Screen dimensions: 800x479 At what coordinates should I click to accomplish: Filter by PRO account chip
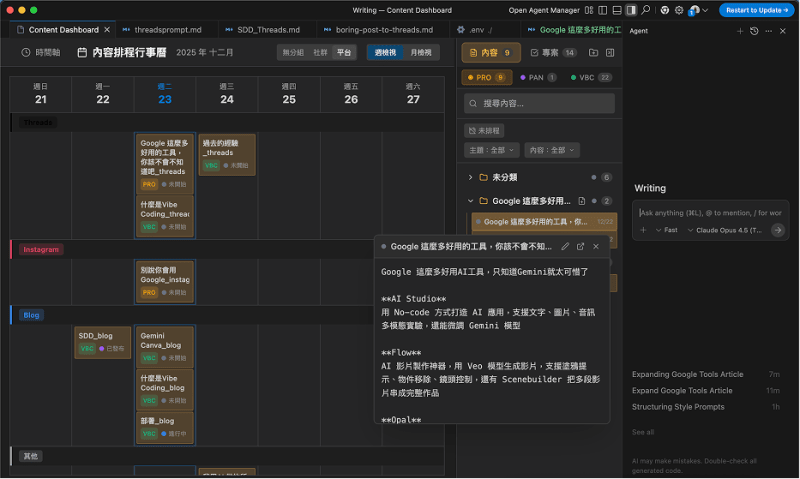pos(486,78)
